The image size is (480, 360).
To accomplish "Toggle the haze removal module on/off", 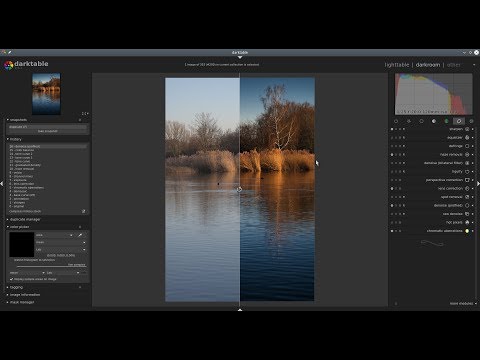I will [x=392, y=154].
